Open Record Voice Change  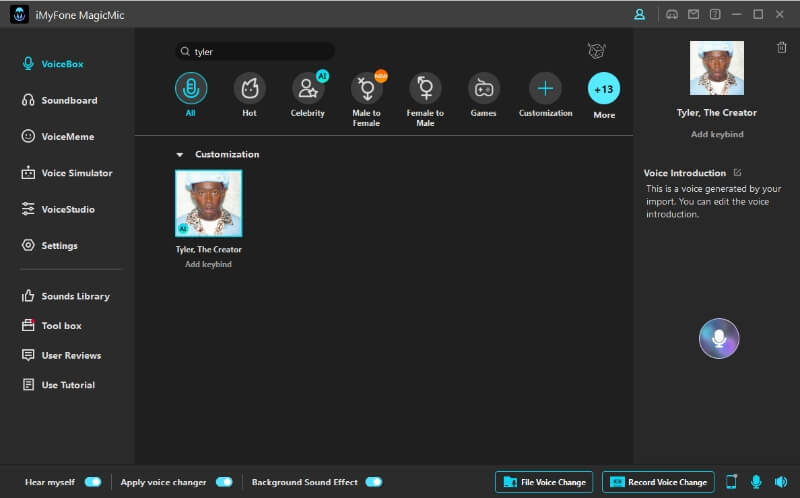pos(658,482)
